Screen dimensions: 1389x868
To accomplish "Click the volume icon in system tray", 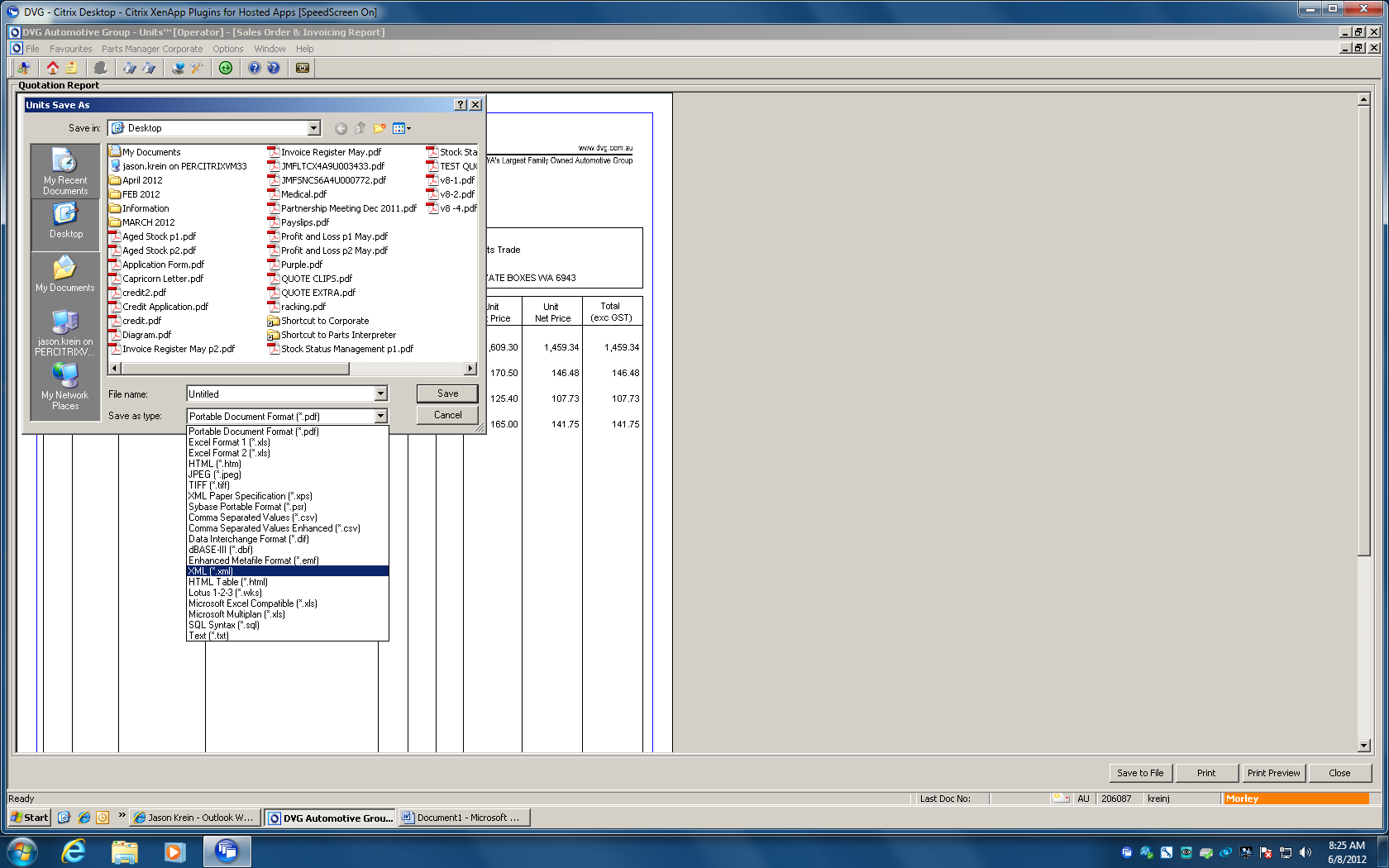I will [1305, 852].
